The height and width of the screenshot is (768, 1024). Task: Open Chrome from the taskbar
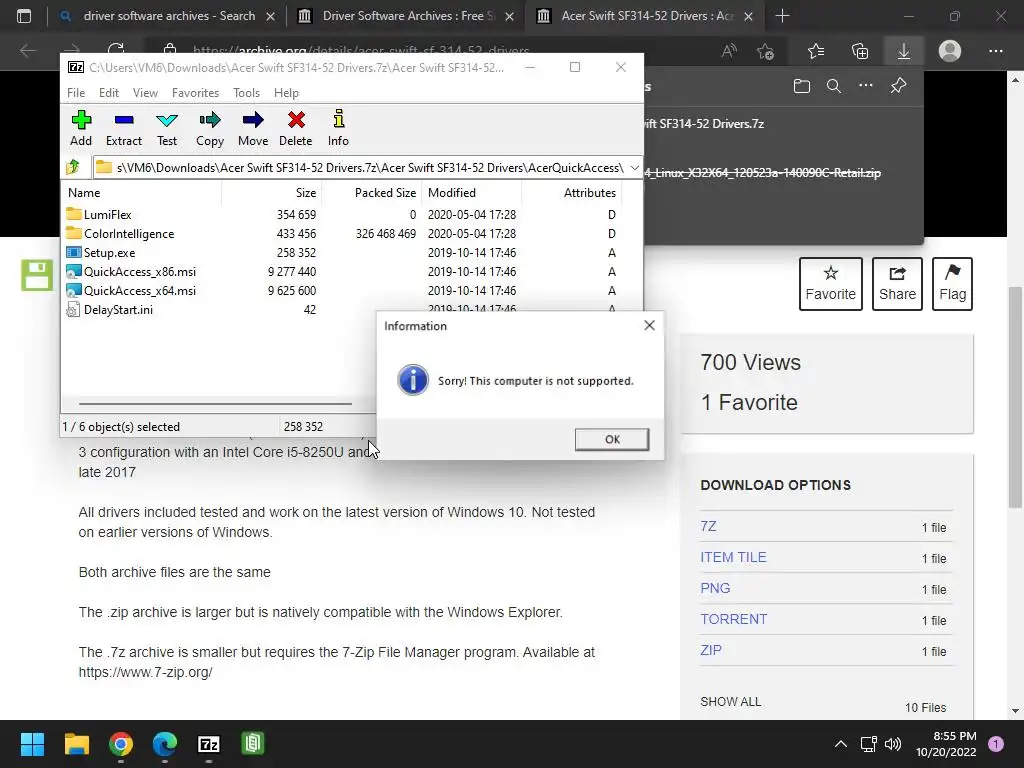[x=121, y=744]
